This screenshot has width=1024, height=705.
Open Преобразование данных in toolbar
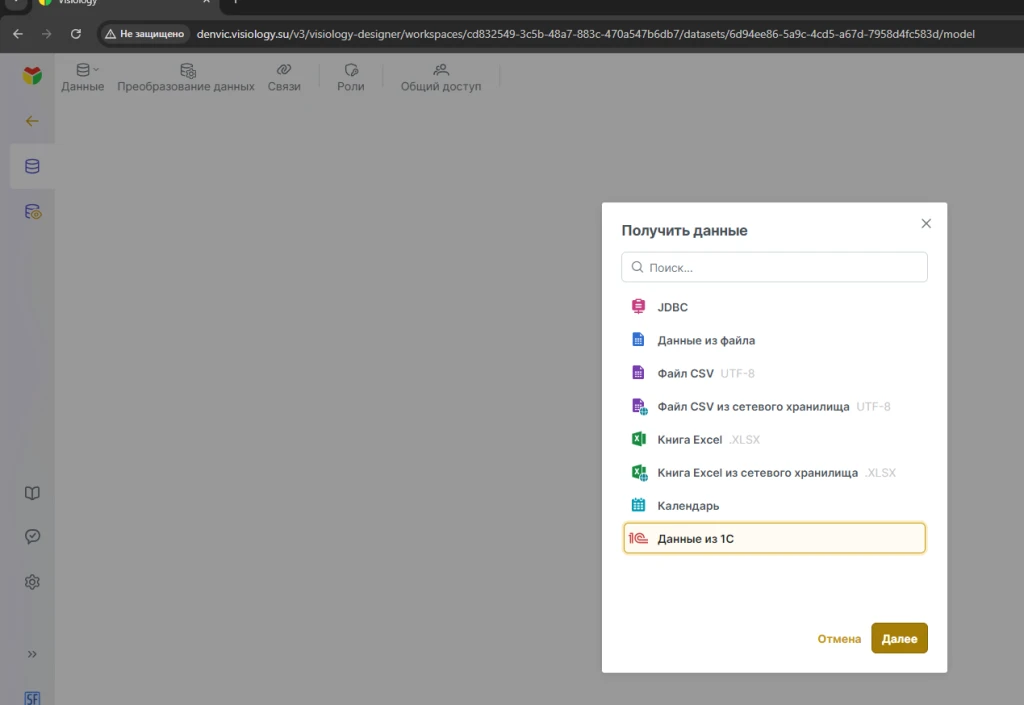[186, 77]
